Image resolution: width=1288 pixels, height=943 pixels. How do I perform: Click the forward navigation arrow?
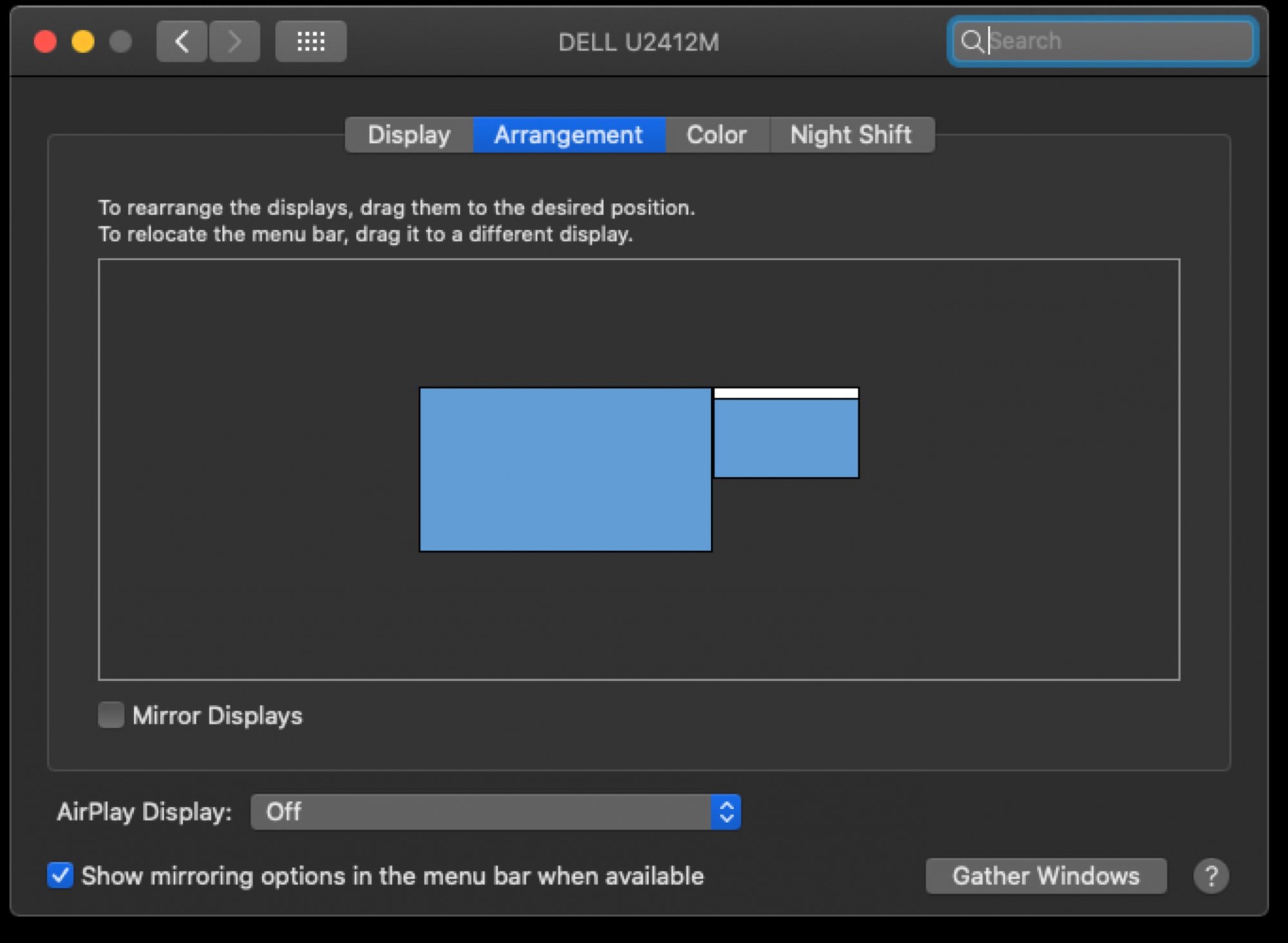pos(234,42)
